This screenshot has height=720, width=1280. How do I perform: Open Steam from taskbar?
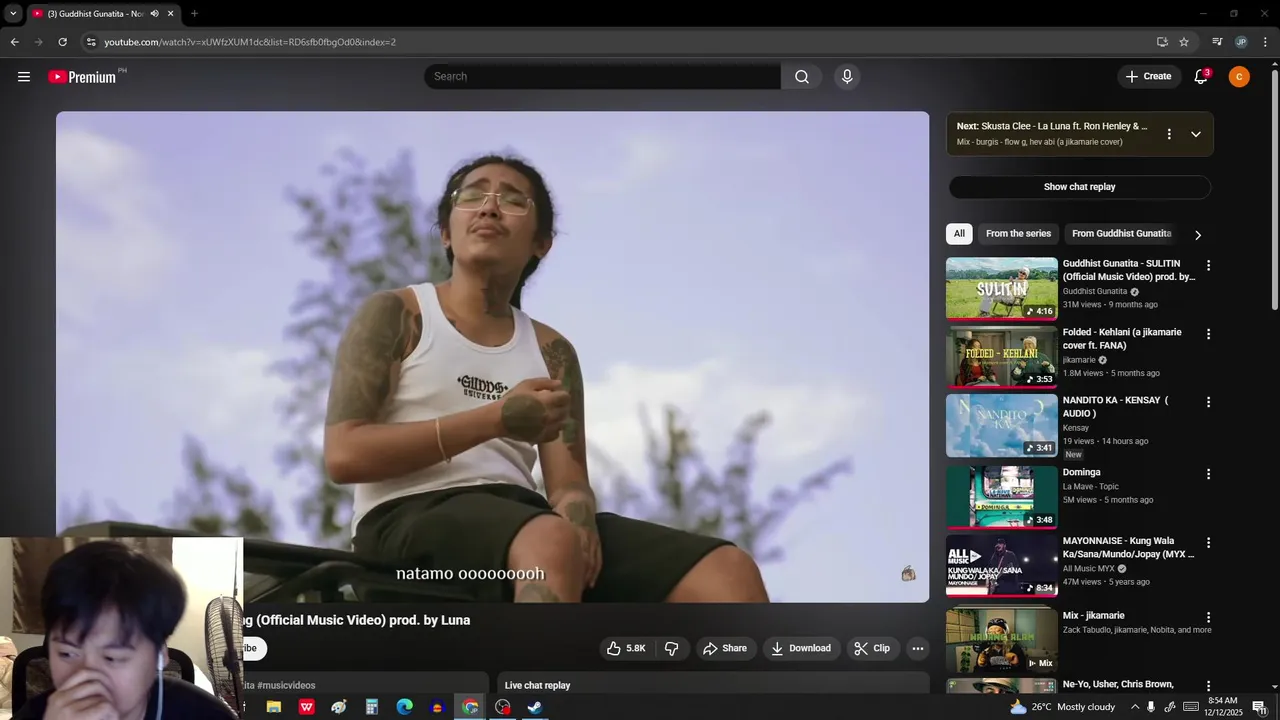535,707
